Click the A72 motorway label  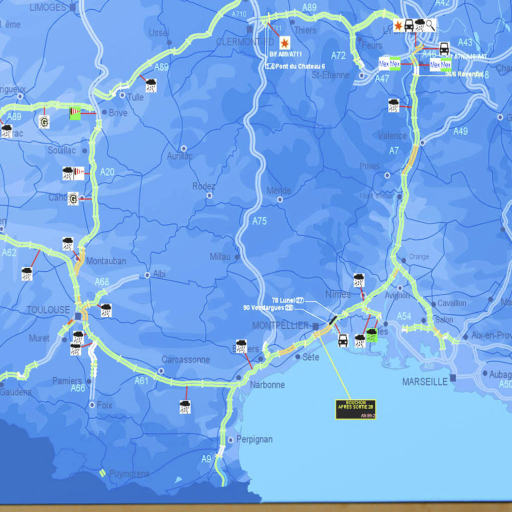coord(338,56)
